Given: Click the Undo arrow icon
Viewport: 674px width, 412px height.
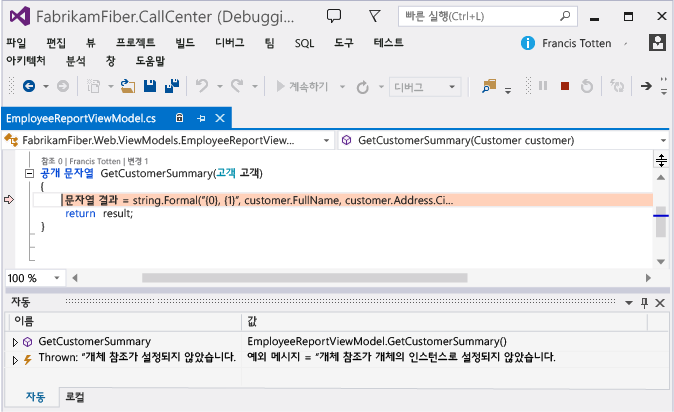Looking at the screenshot, I should click(202, 86).
